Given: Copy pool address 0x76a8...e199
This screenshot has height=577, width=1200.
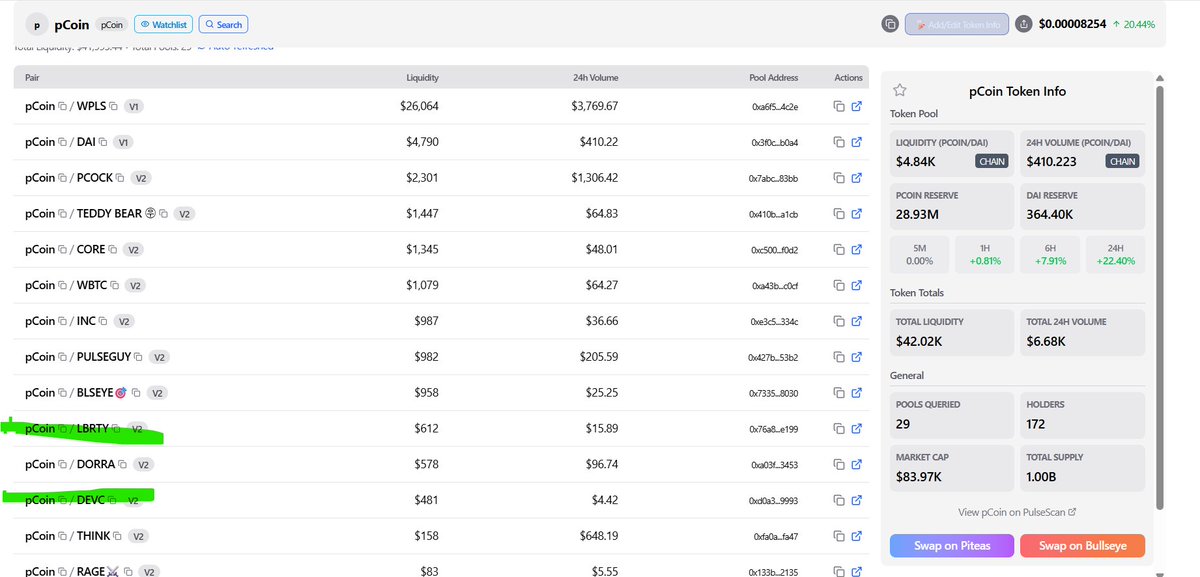Looking at the screenshot, I should click(840, 429).
